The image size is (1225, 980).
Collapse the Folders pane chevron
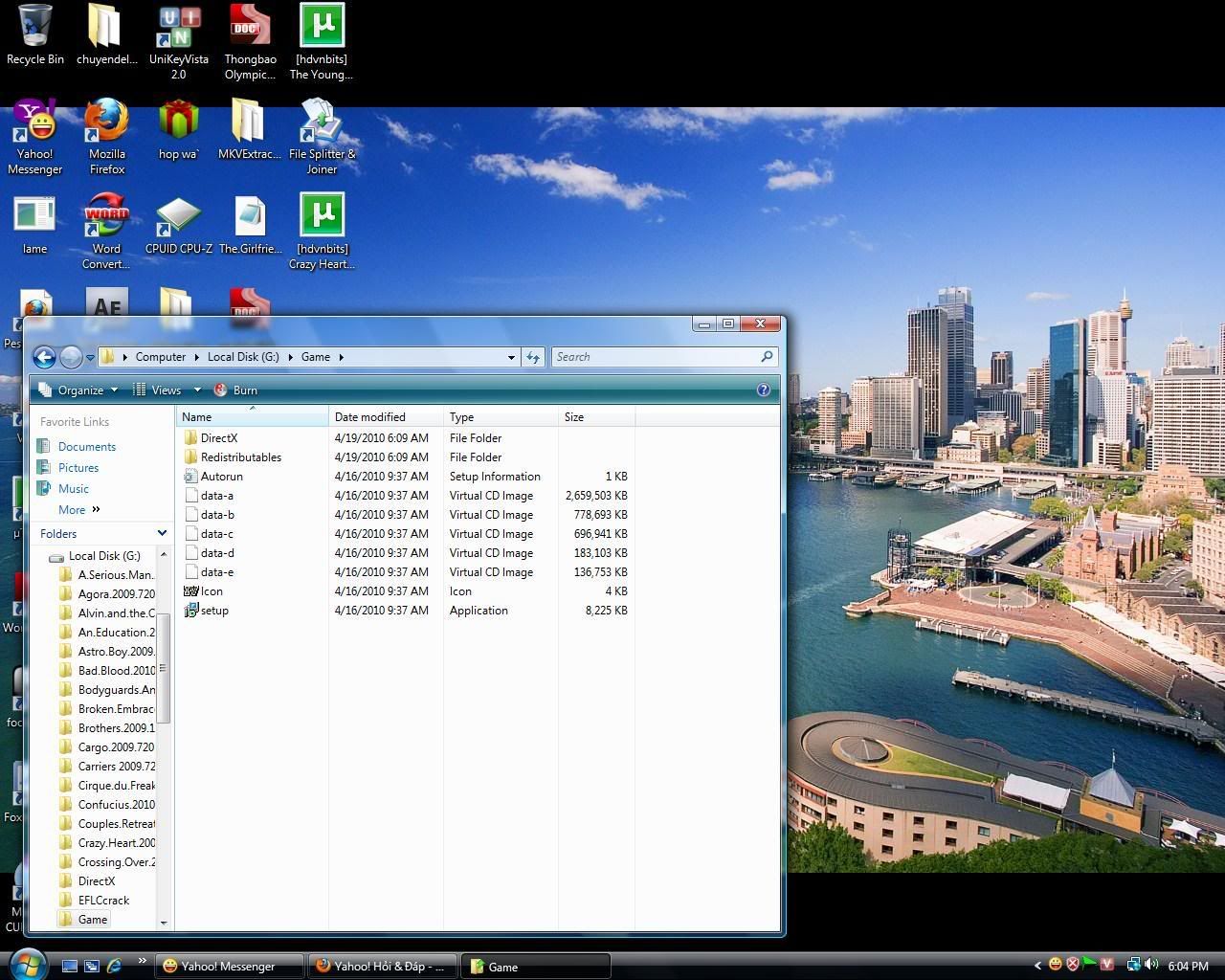pyautogui.click(x=162, y=533)
